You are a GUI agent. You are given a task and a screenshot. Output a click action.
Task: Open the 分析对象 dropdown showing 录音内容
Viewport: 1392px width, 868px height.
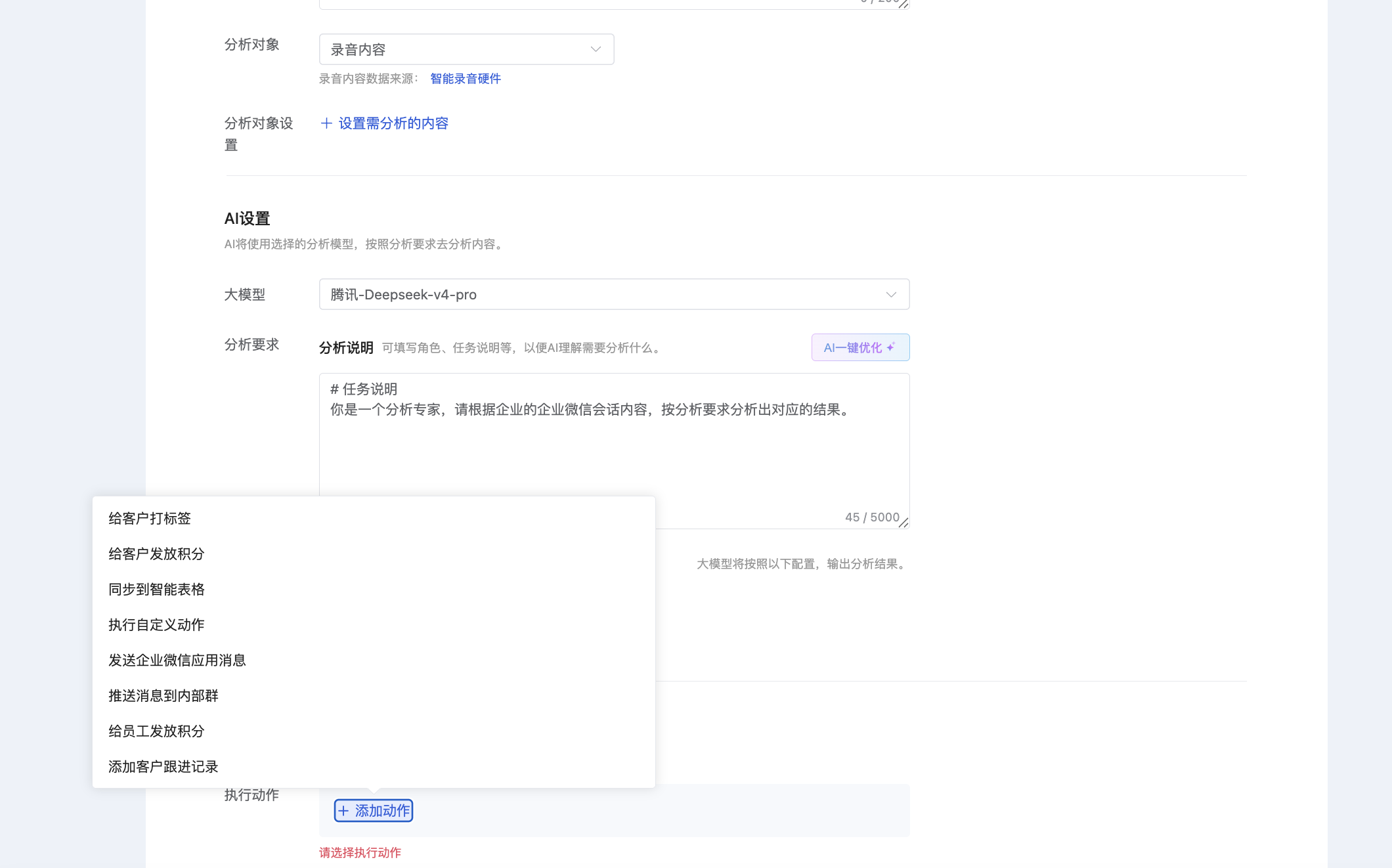coord(466,49)
